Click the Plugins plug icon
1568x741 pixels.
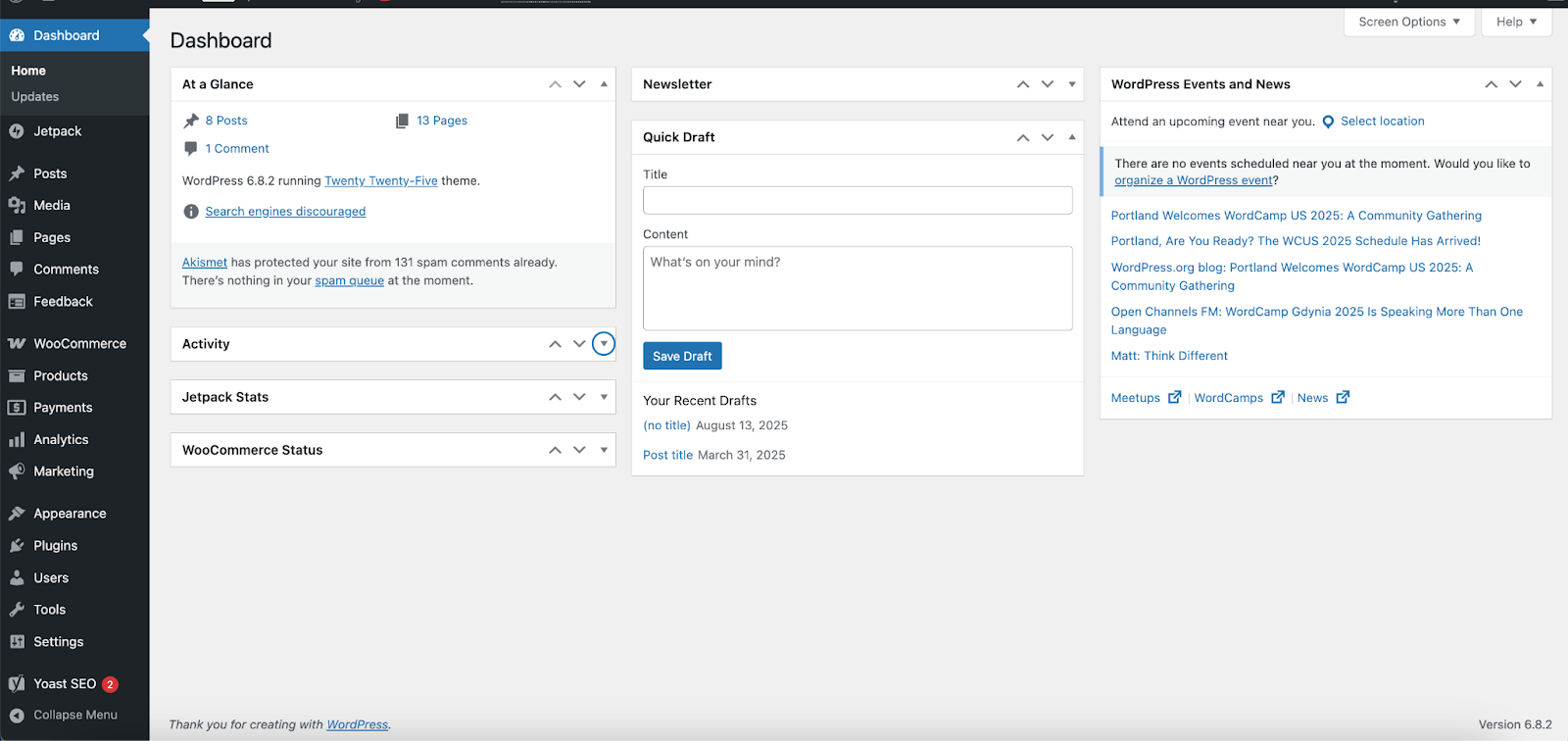[x=17, y=546]
